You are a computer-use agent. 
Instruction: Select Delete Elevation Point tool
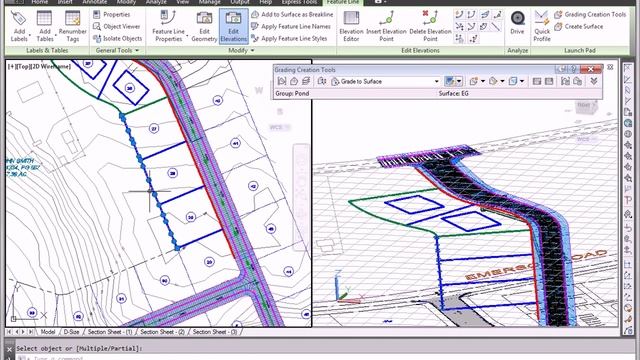[x=430, y=26]
